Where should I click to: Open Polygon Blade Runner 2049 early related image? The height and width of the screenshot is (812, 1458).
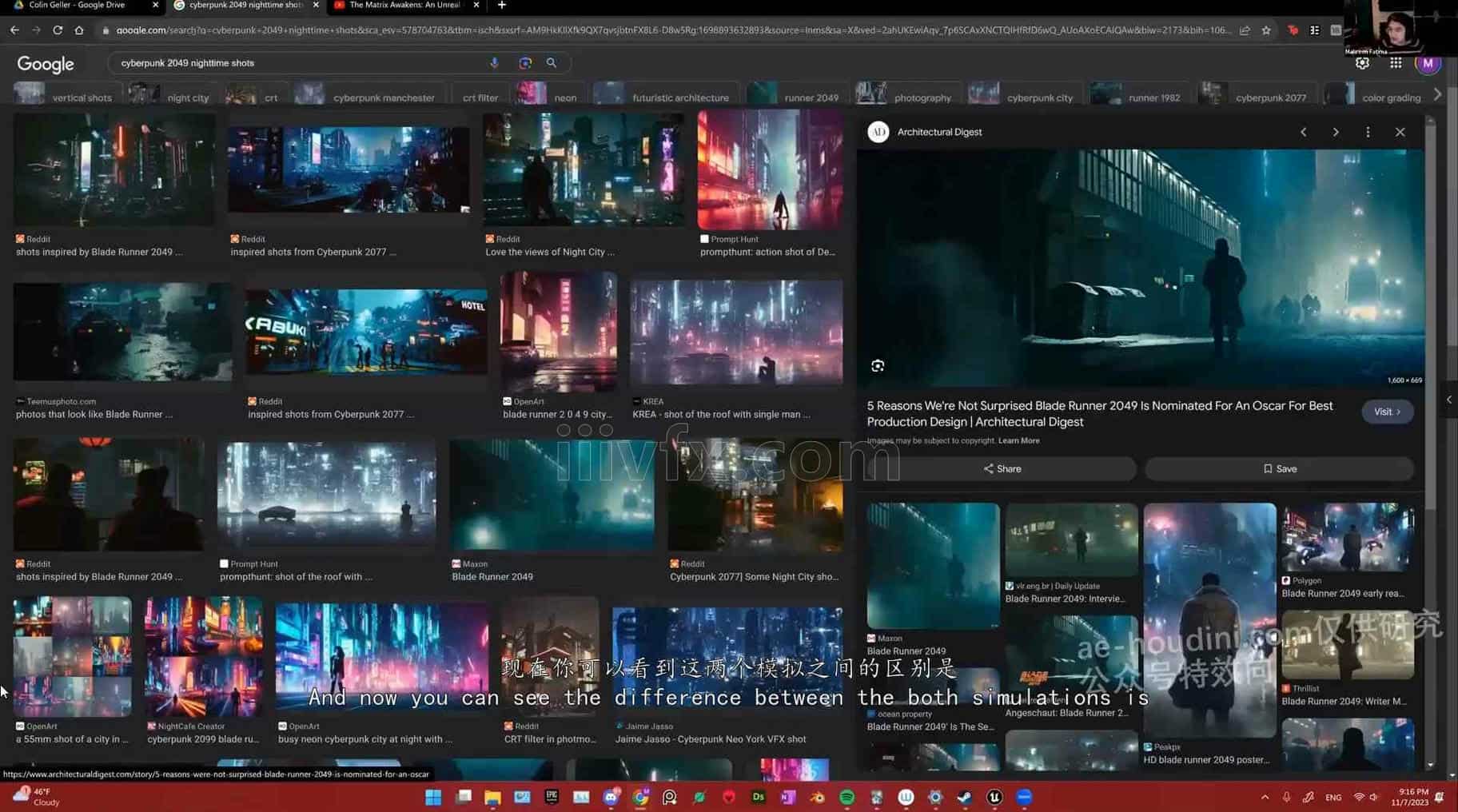[1347, 537]
